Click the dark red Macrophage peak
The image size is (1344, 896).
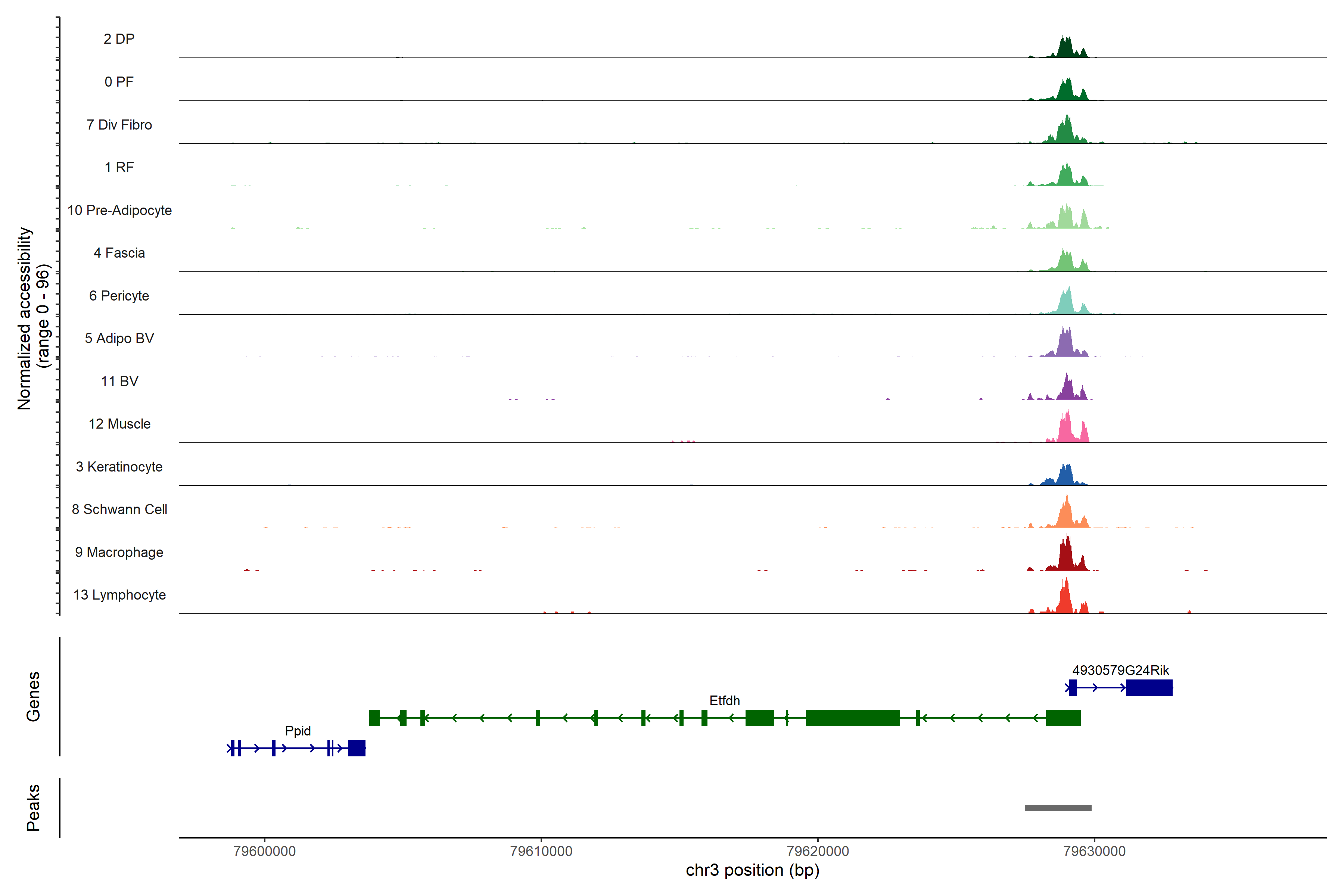tap(1066, 557)
